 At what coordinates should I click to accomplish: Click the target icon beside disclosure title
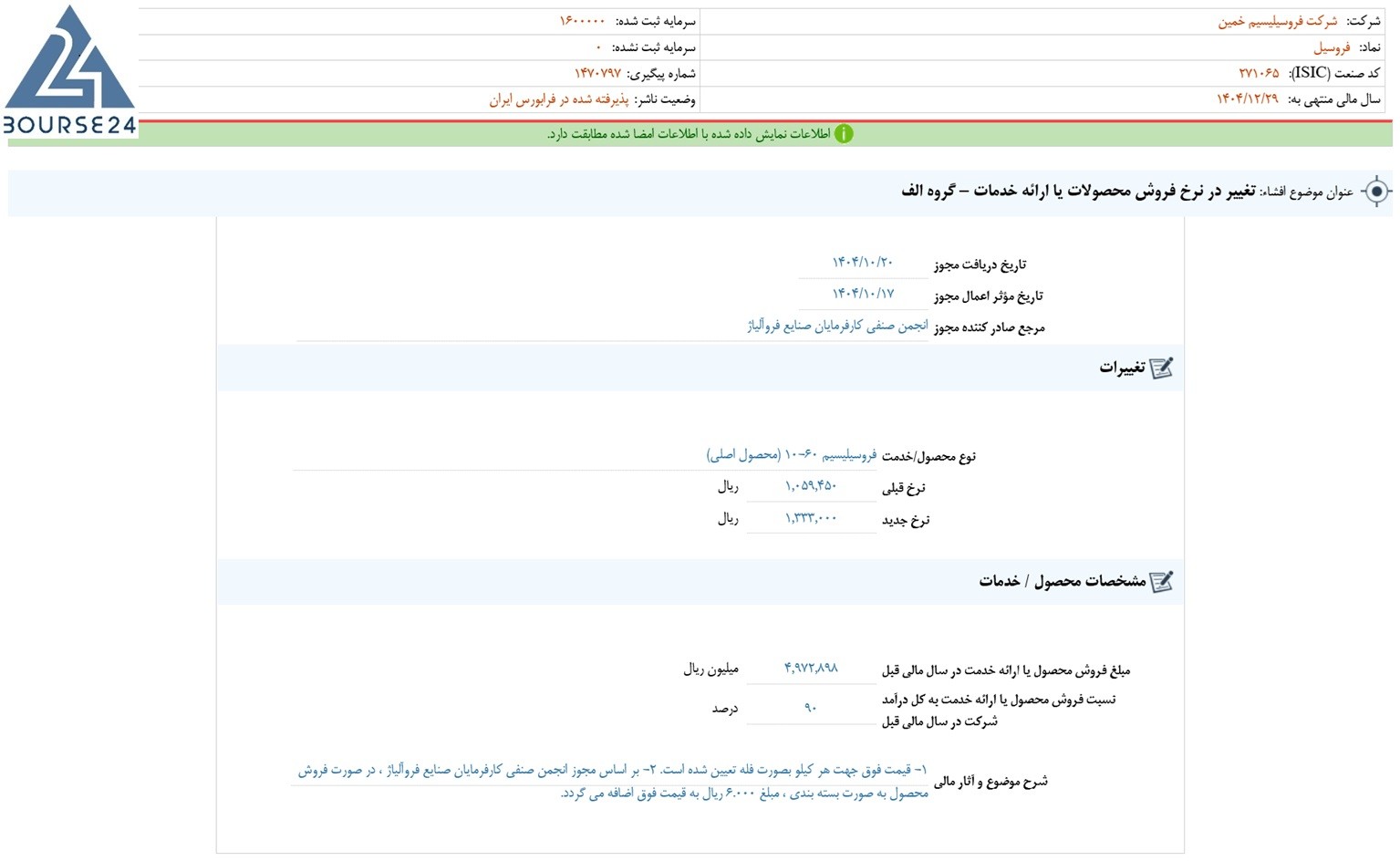[x=1376, y=192]
